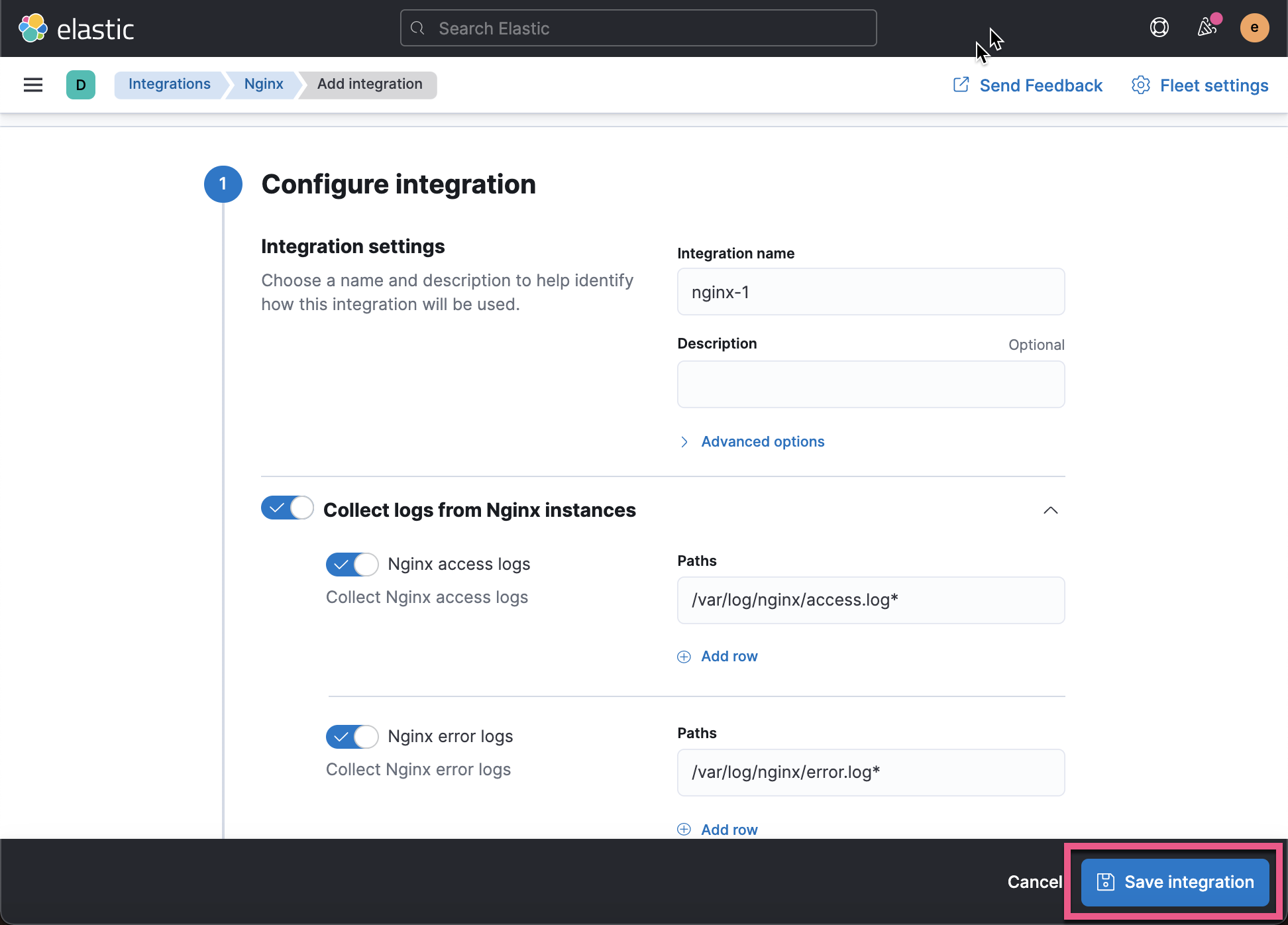Viewport: 1288px width, 925px height.
Task: Open the D space selector avatar
Action: (81, 85)
